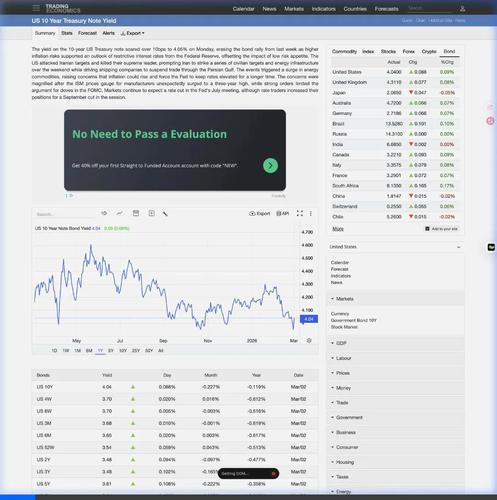Viewport: 497px width, 500px height.
Task: Open News in top navigation
Action: (x=269, y=9)
